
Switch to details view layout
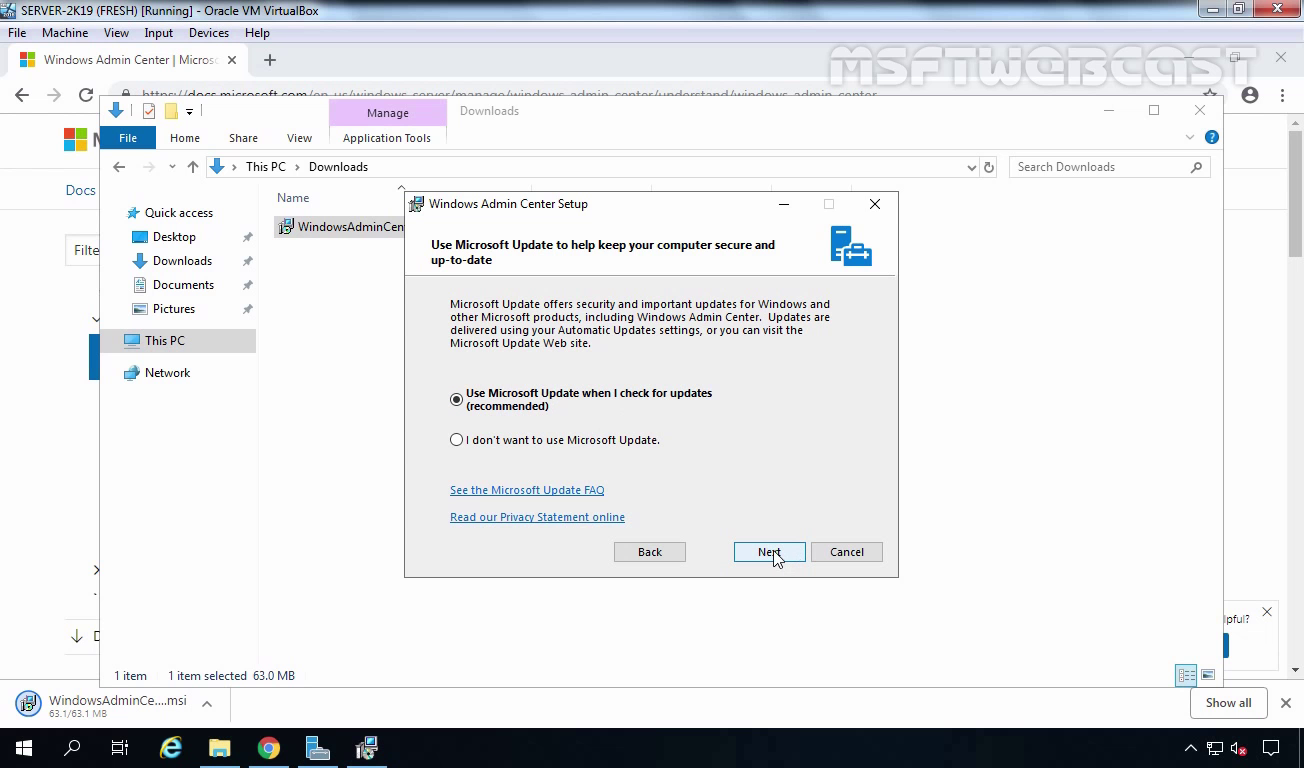[x=1186, y=676]
